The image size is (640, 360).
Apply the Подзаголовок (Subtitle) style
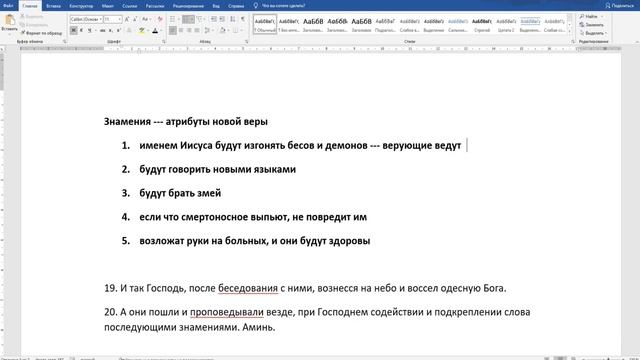[385, 24]
